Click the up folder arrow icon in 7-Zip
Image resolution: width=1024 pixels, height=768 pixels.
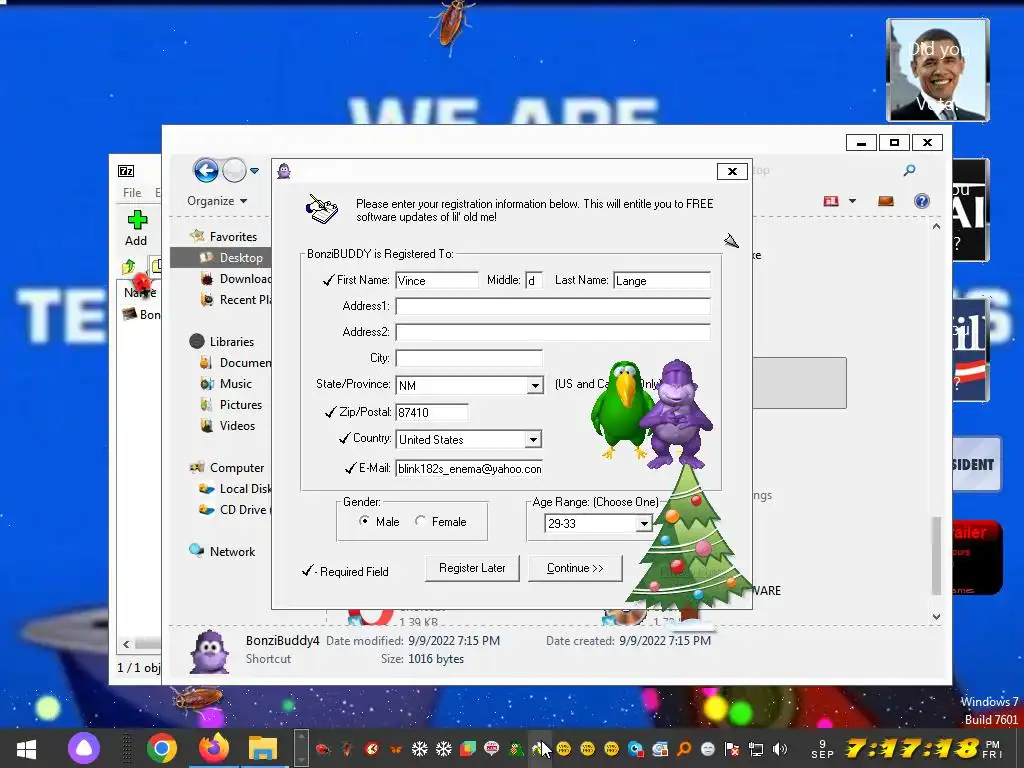click(x=129, y=266)
